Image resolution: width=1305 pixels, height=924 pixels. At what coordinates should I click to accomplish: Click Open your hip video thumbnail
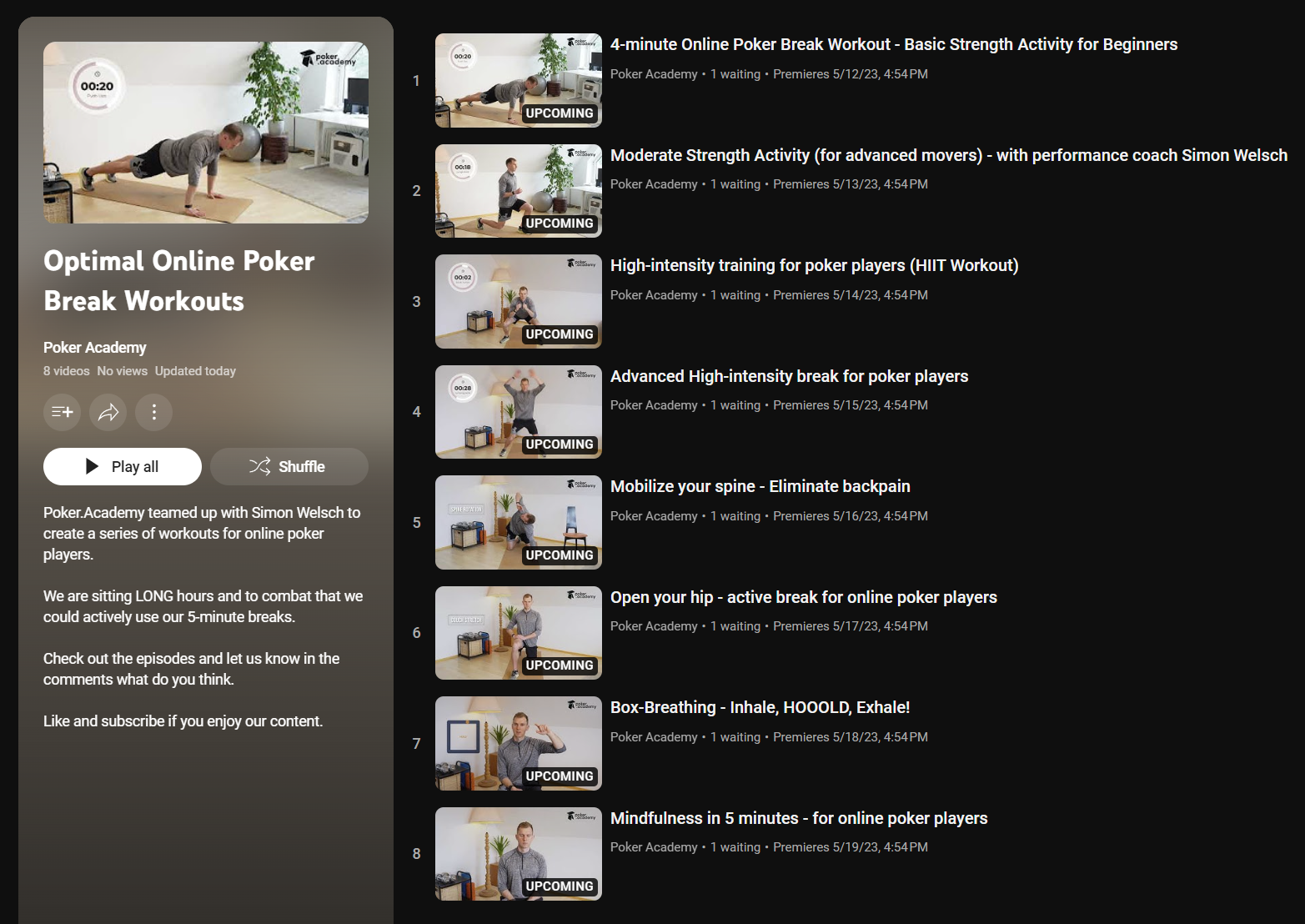coord(518,632)
